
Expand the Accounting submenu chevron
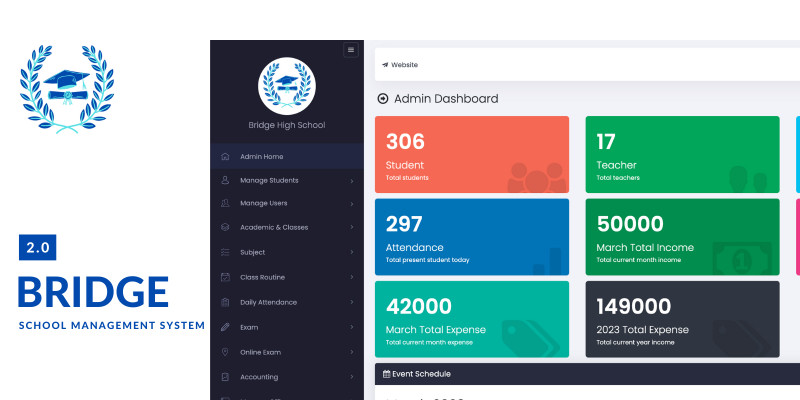[x=352, y=377]
